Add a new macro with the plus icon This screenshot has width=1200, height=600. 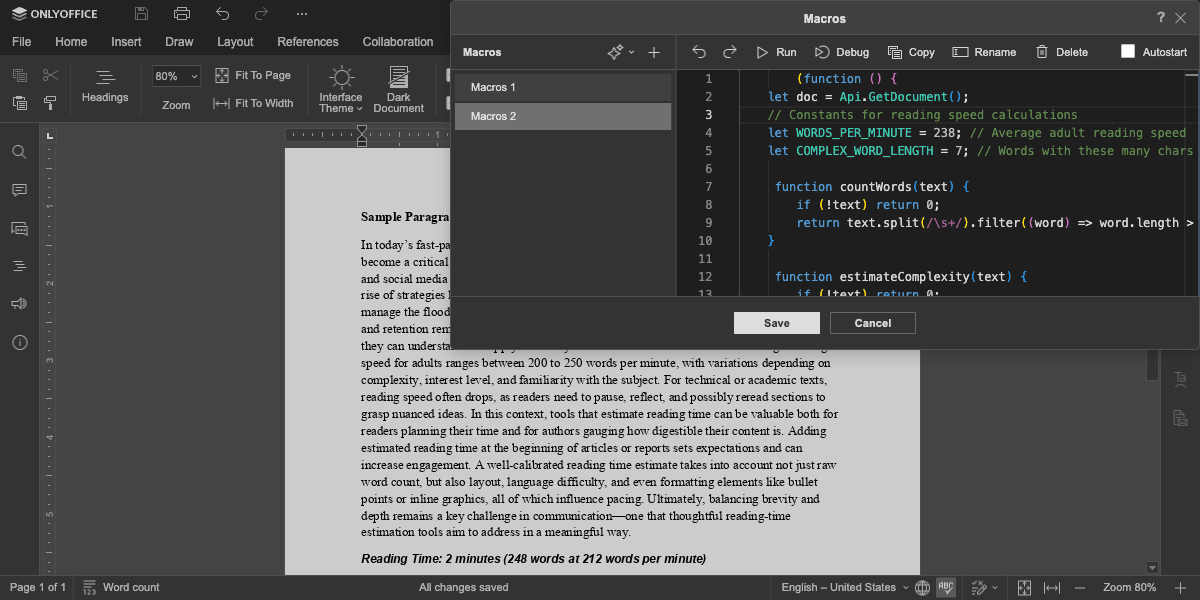pyautogui.click(x=654, y=52)
